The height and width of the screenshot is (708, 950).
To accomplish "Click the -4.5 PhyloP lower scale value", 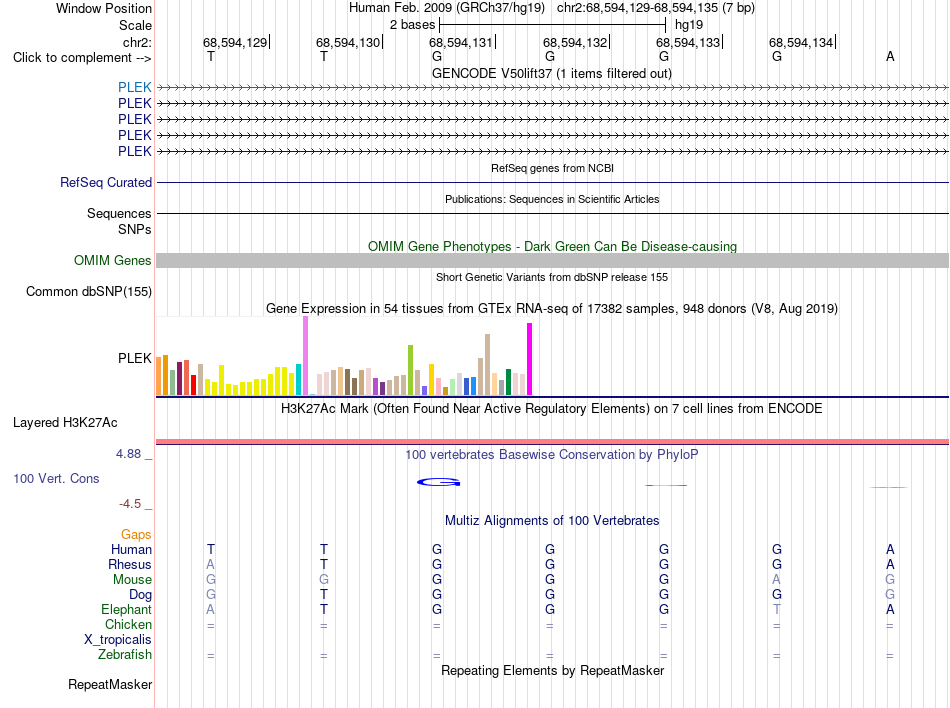I will click(x=130, y=504).
